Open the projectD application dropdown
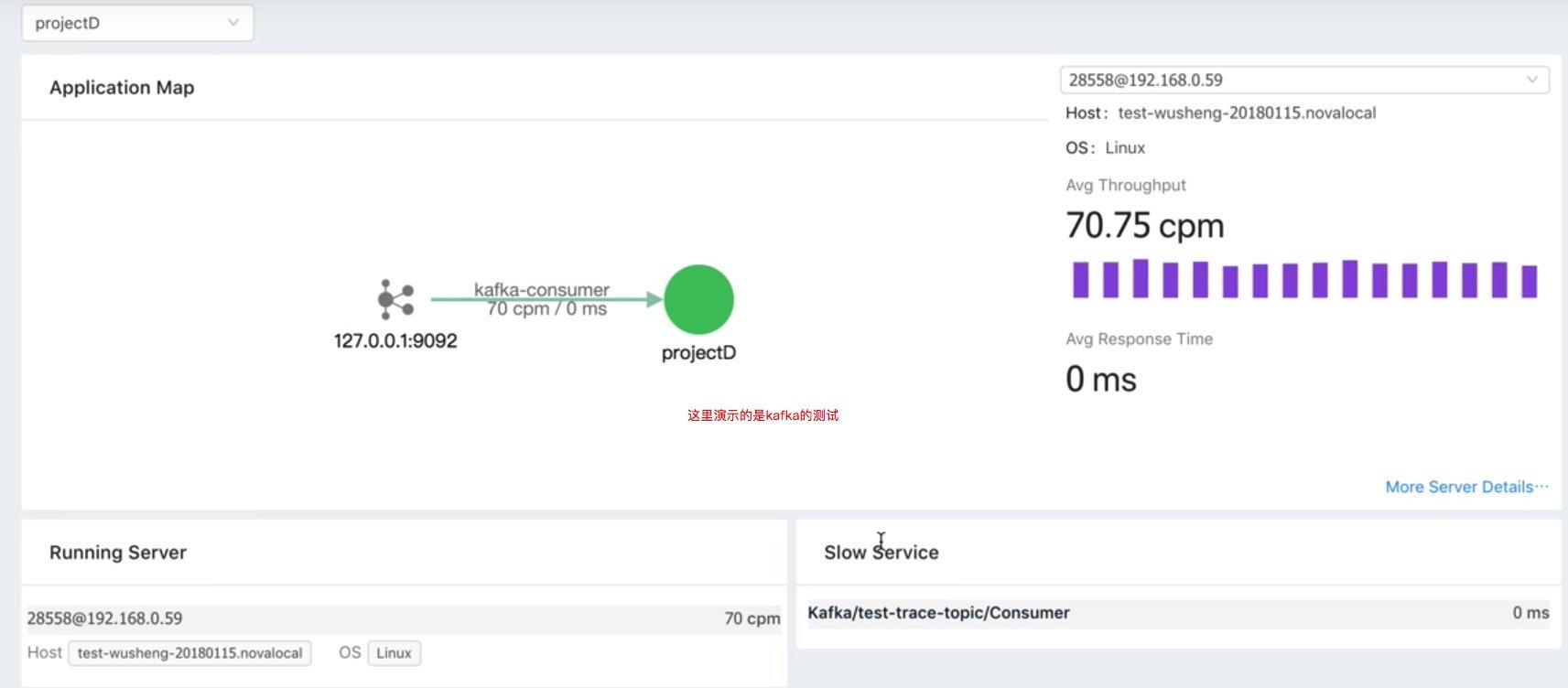Image resolution: width=1568 pixels, height=688 pixels. point(137,23)
